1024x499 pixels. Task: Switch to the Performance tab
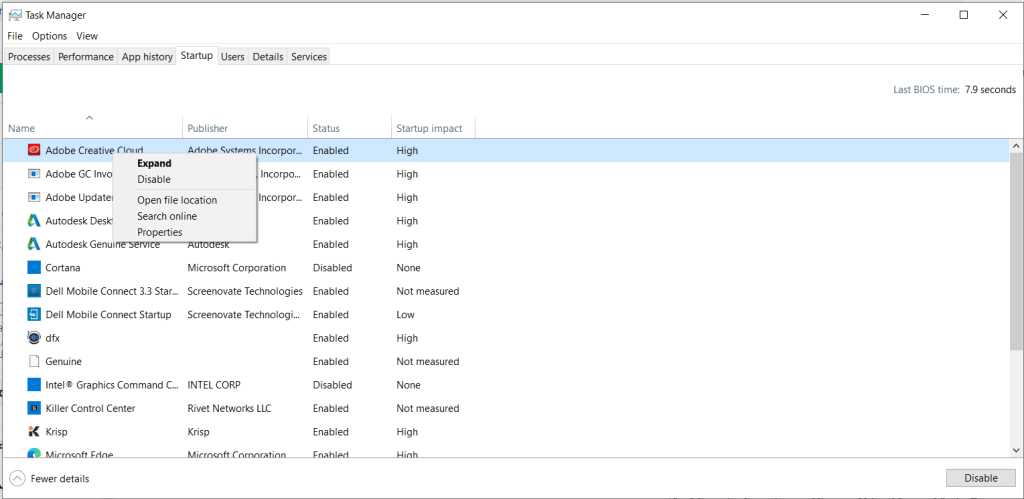tap(86, 57)
